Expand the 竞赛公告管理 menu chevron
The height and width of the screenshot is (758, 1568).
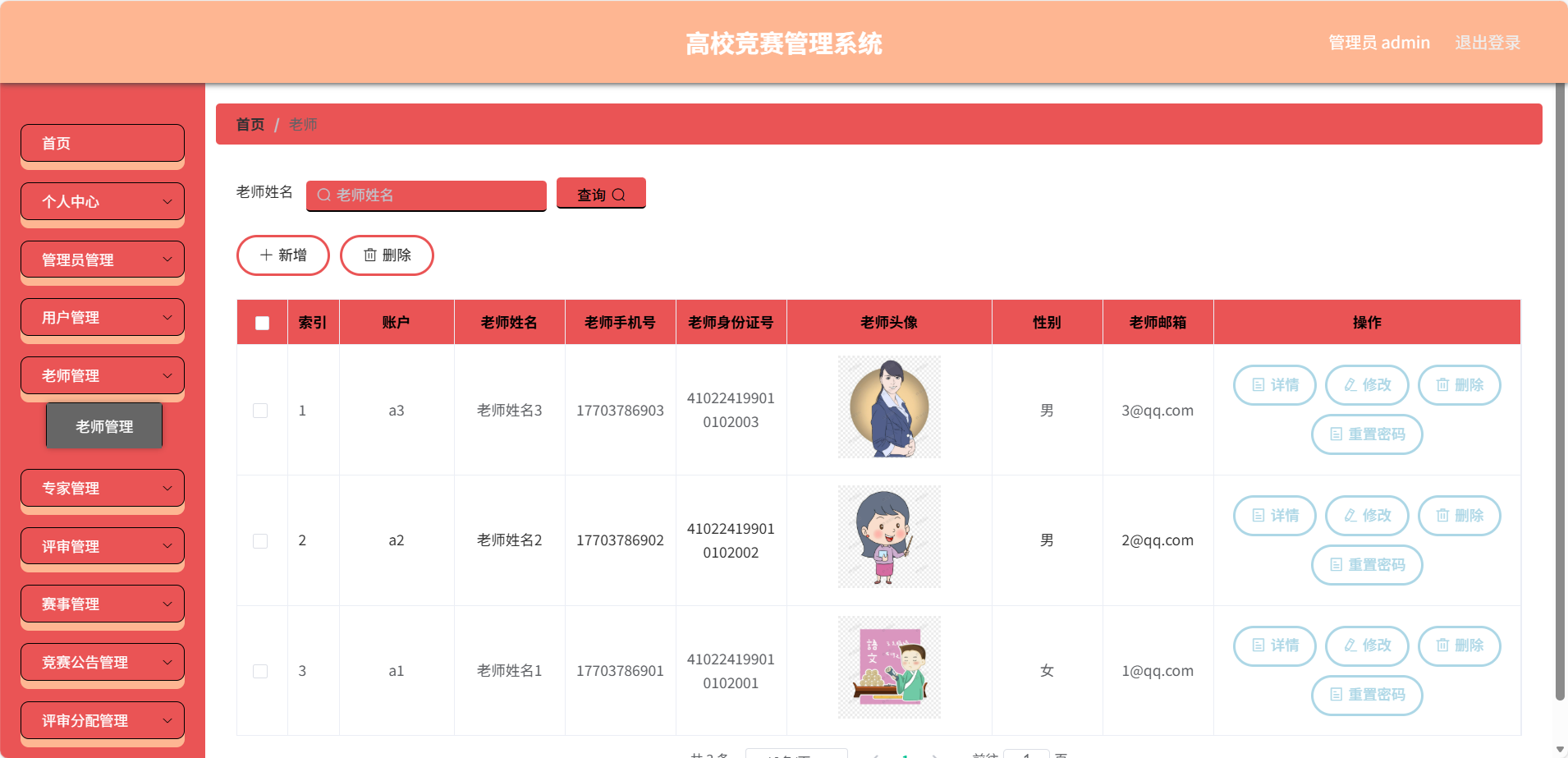coord(167,662)
